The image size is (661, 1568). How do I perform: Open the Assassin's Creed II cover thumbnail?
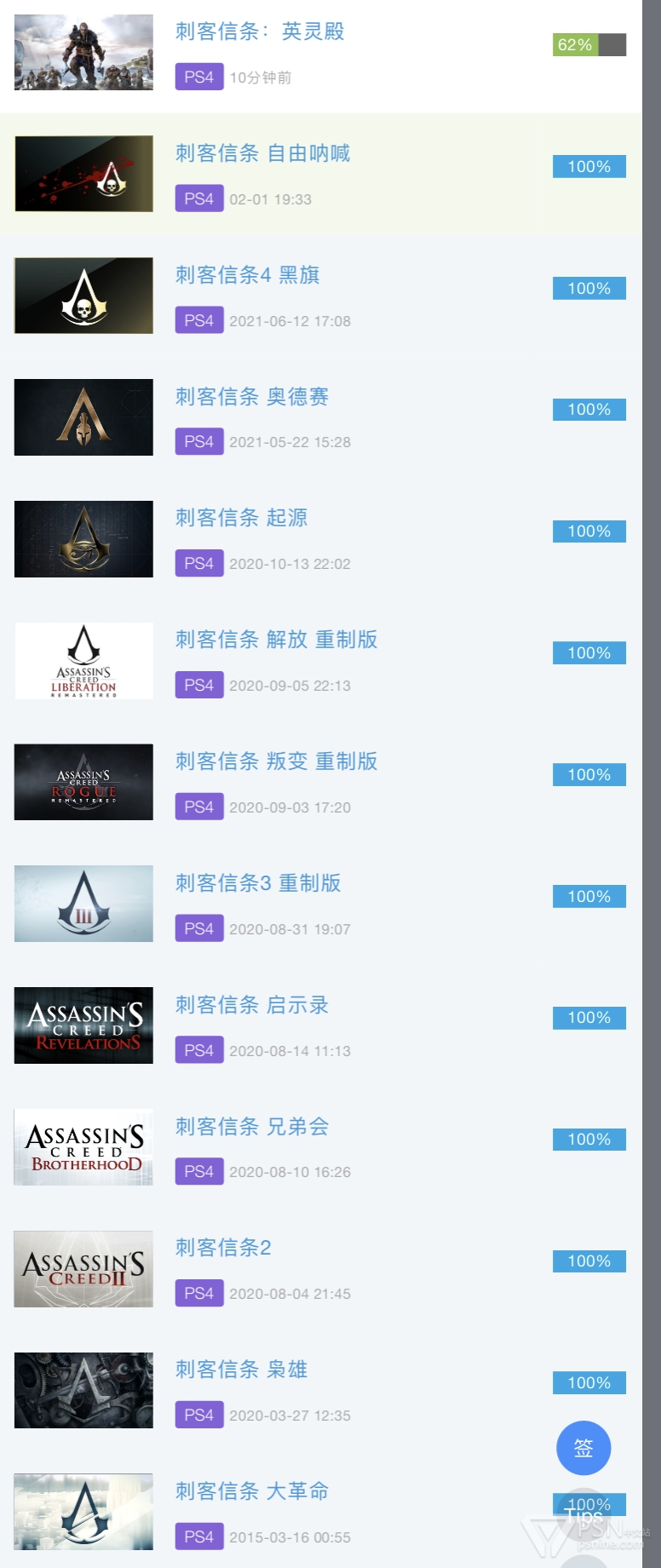83,1269
